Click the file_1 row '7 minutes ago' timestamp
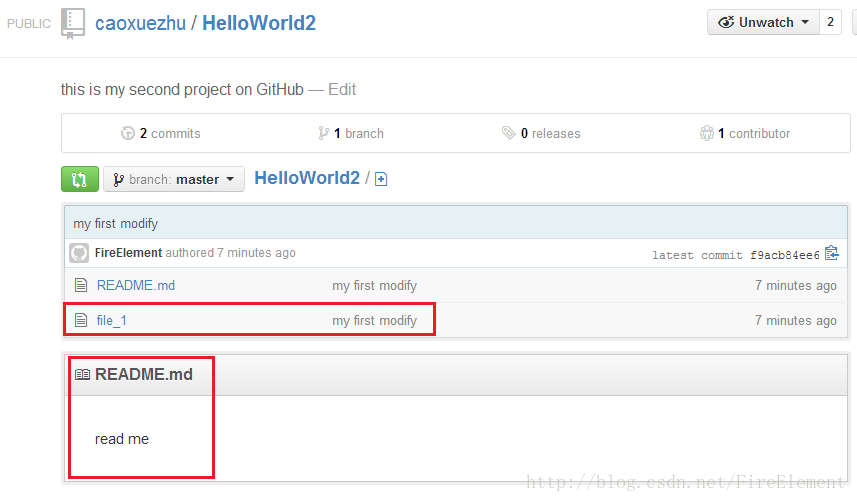 796,320
